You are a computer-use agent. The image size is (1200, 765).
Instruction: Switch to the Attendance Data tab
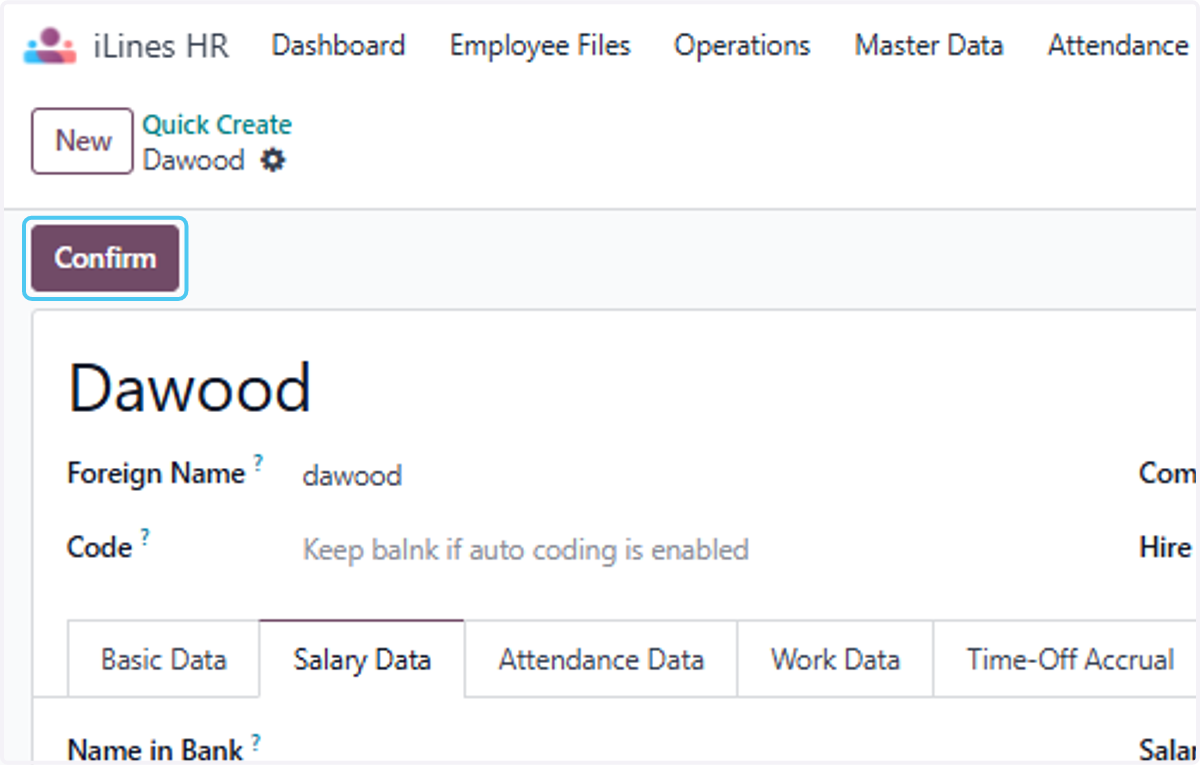601,660
